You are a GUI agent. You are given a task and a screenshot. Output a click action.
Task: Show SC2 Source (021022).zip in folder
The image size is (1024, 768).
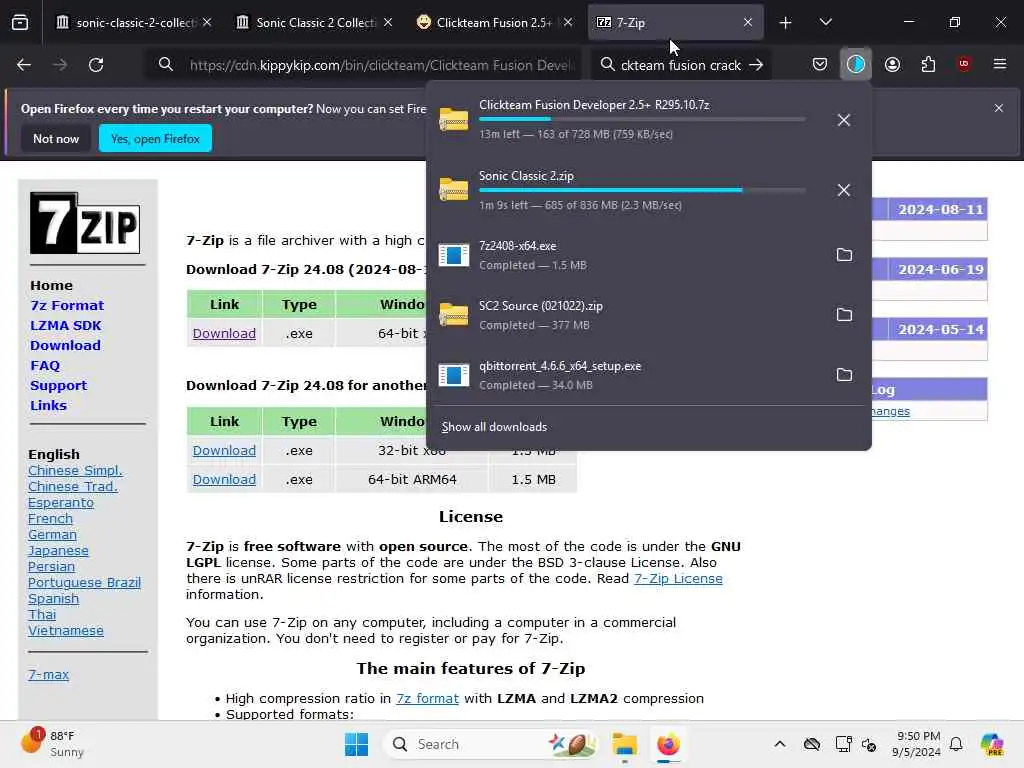tap(844, 315)
